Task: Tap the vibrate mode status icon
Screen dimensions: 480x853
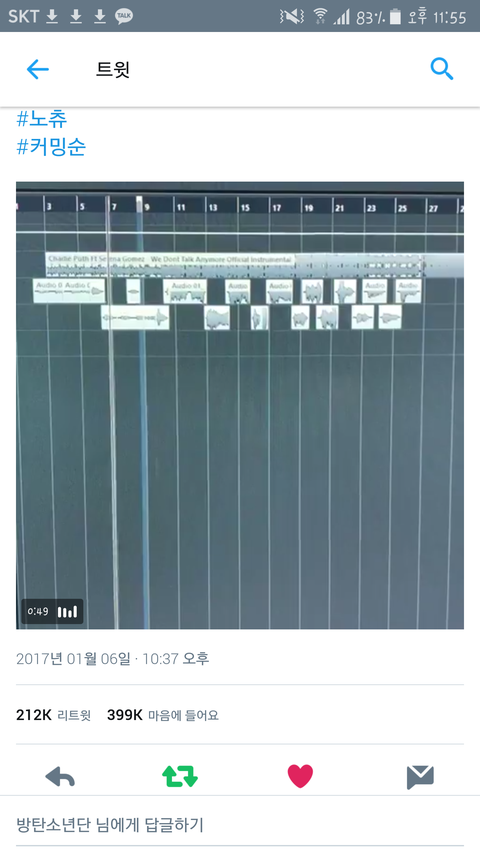Action: pos(292,16)
